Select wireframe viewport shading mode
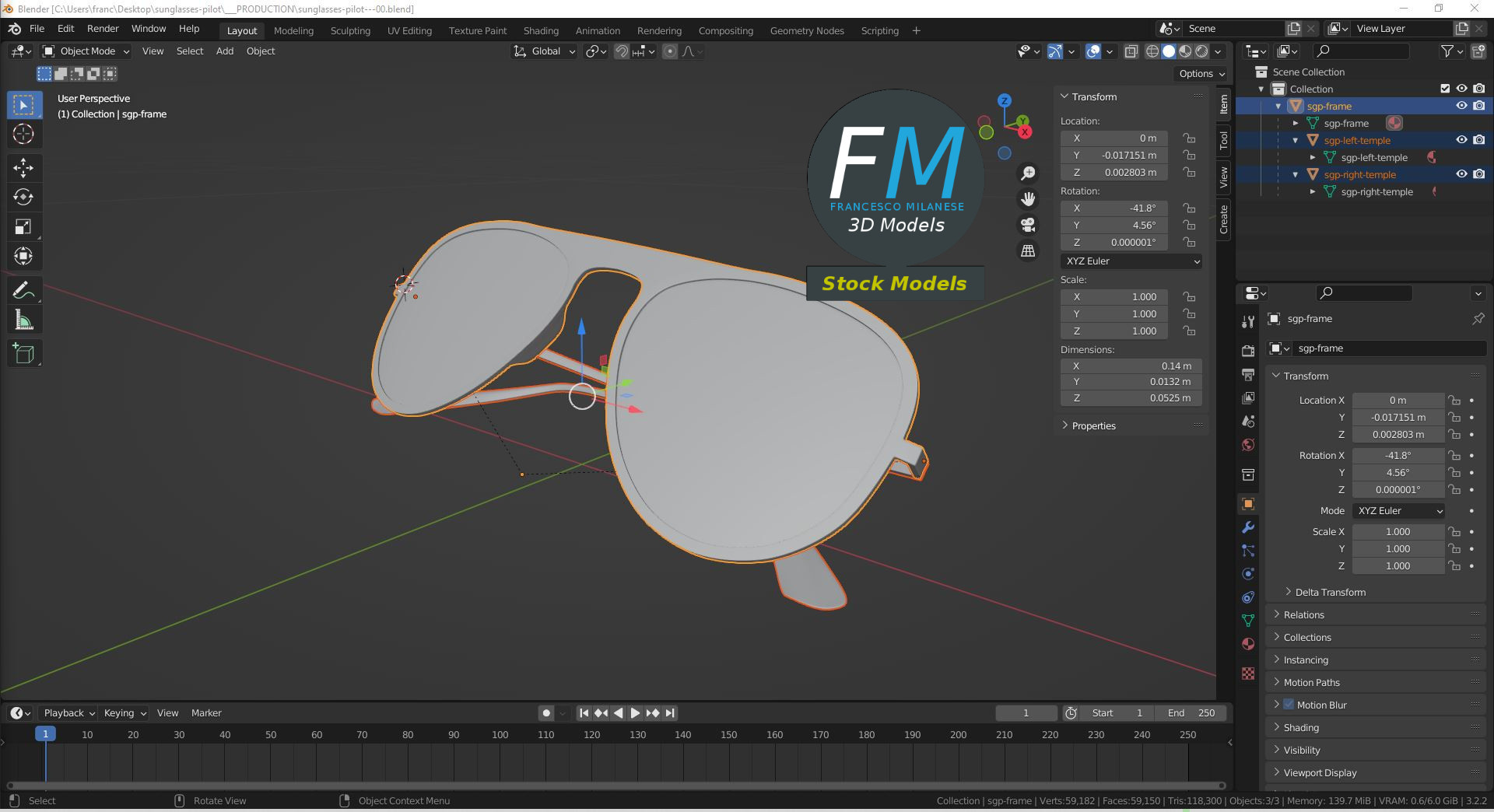Screen dimensions: 1494x812 point(1152,51)
